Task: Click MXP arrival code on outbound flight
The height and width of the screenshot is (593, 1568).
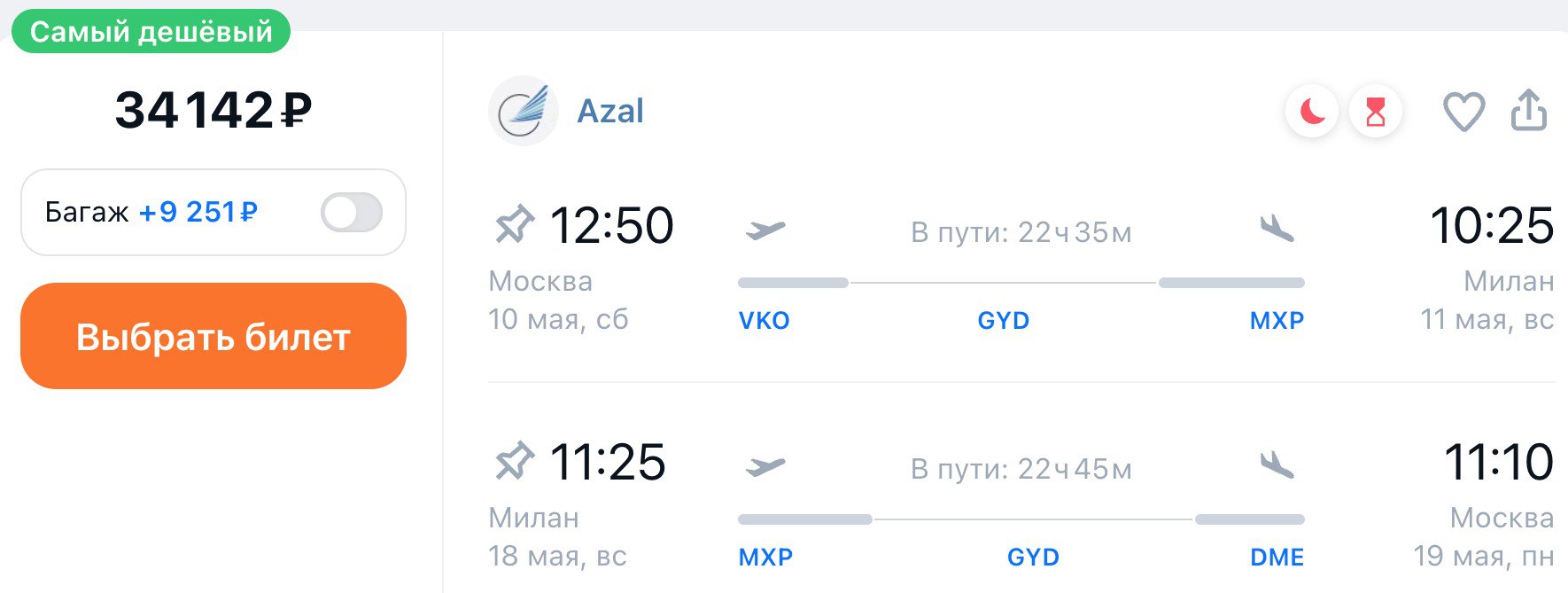Action: click(1277, 321)
